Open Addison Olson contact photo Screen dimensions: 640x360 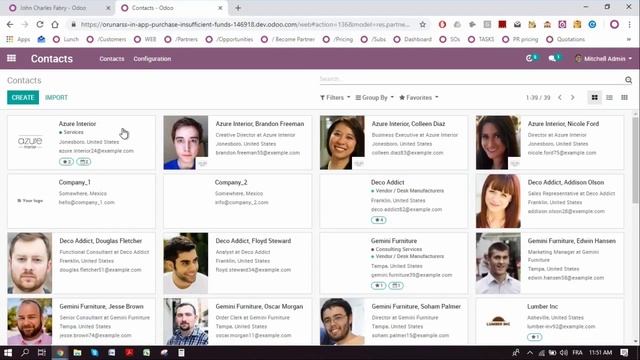(x=498, y=201)
